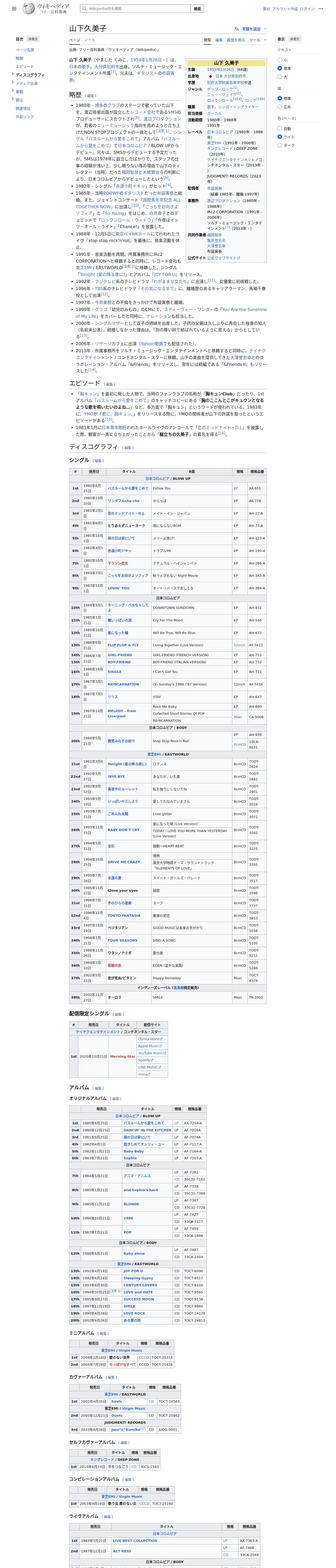The height and width of the screenshot is (1568, 336).
Task: Go to ページ先頭 in the contents
Action: (25, 50)
